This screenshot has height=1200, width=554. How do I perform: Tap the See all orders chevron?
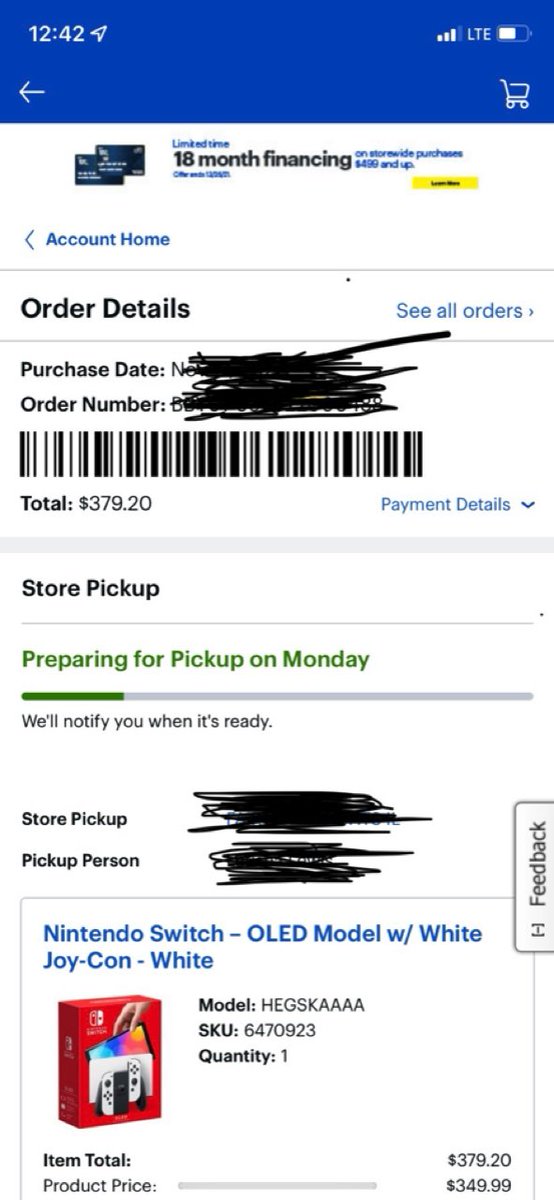pos(531,312)
